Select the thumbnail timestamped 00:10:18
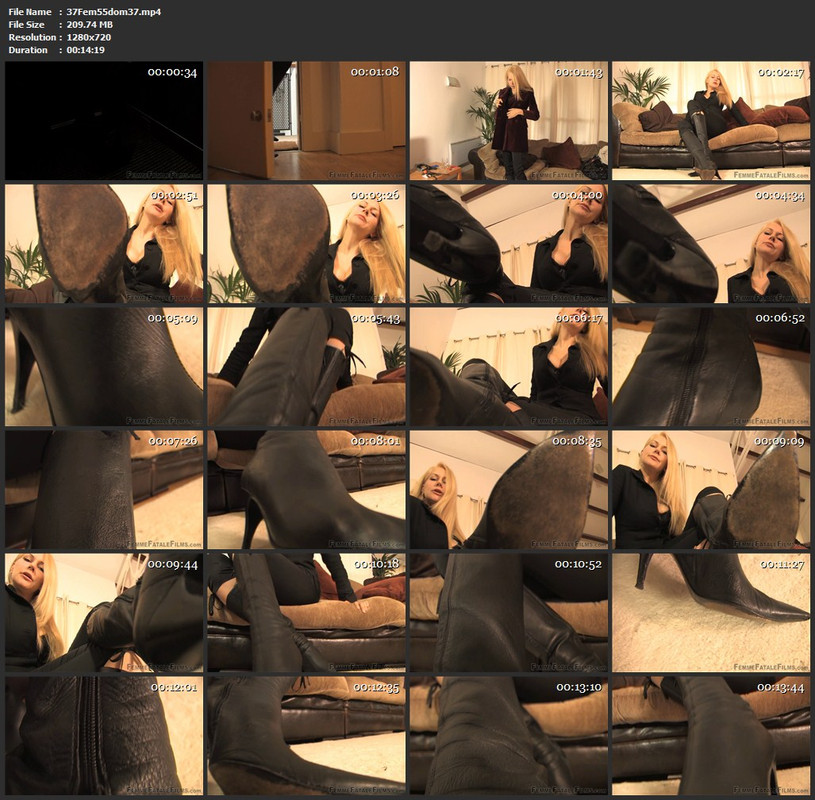 306,612
